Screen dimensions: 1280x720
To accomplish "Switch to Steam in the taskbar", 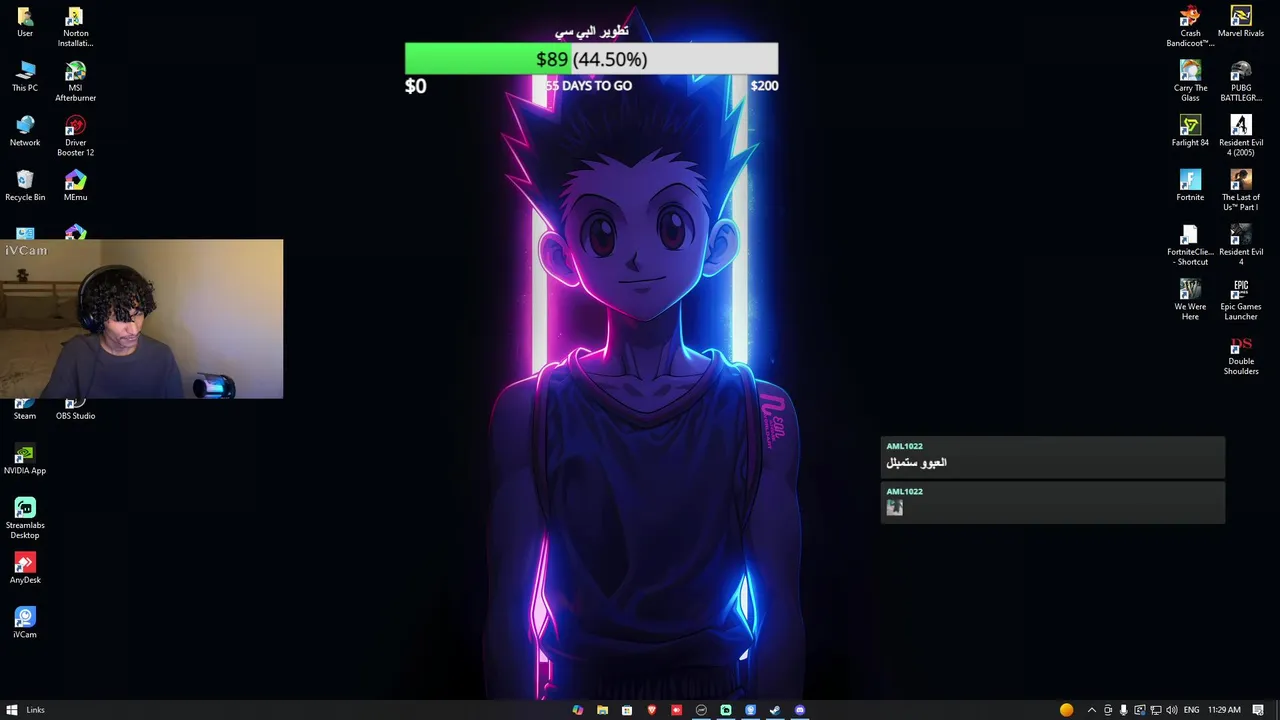I will click(775, 710).
